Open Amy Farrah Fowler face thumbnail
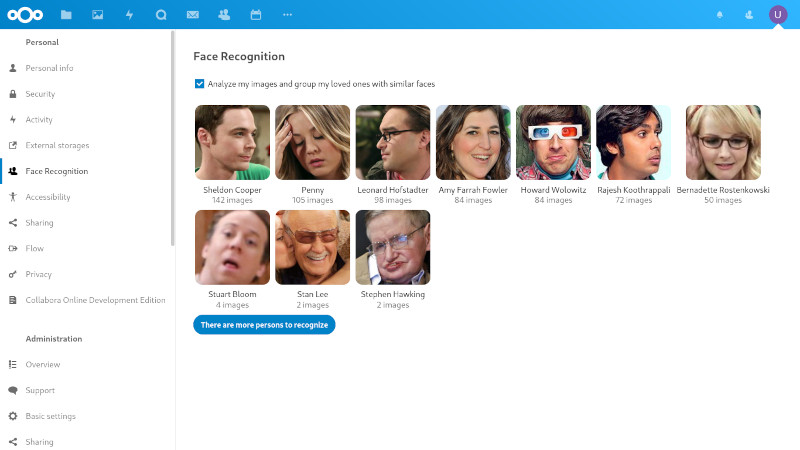800x450 pixels. point(473,142)
